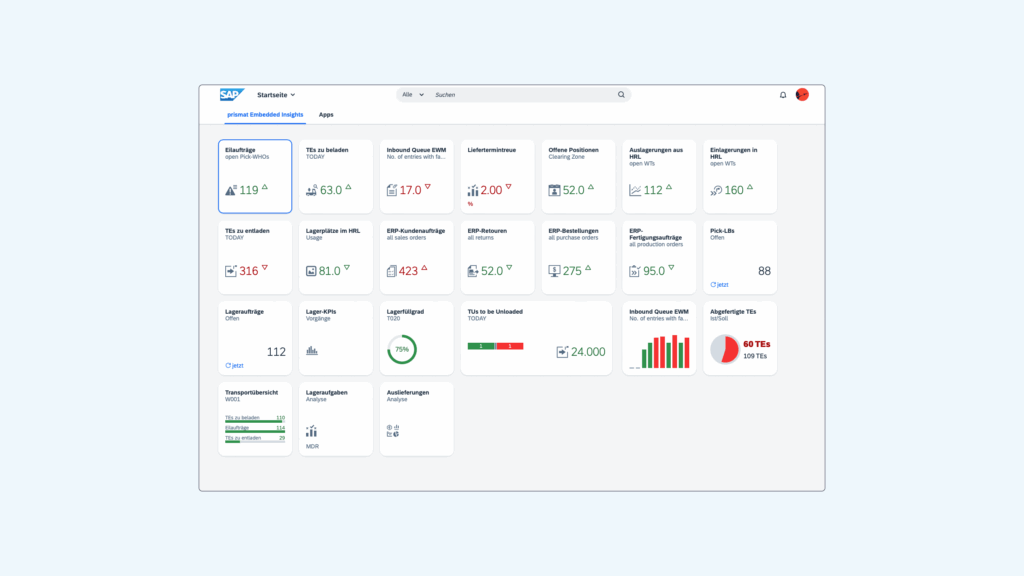Image resolution: width=1024 pixels, height=576 pixels.
Task: Open the notification bell
Action: (783, 95)
